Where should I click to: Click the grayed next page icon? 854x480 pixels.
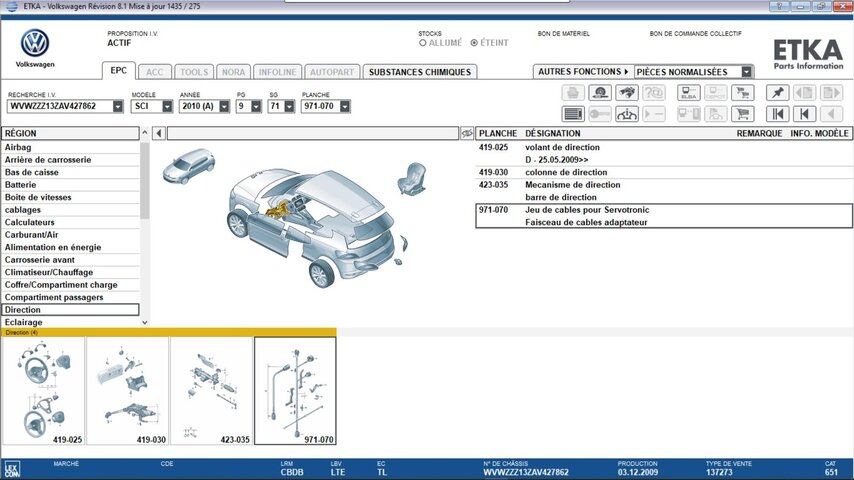pyautogui.click(x=831, y=93)
